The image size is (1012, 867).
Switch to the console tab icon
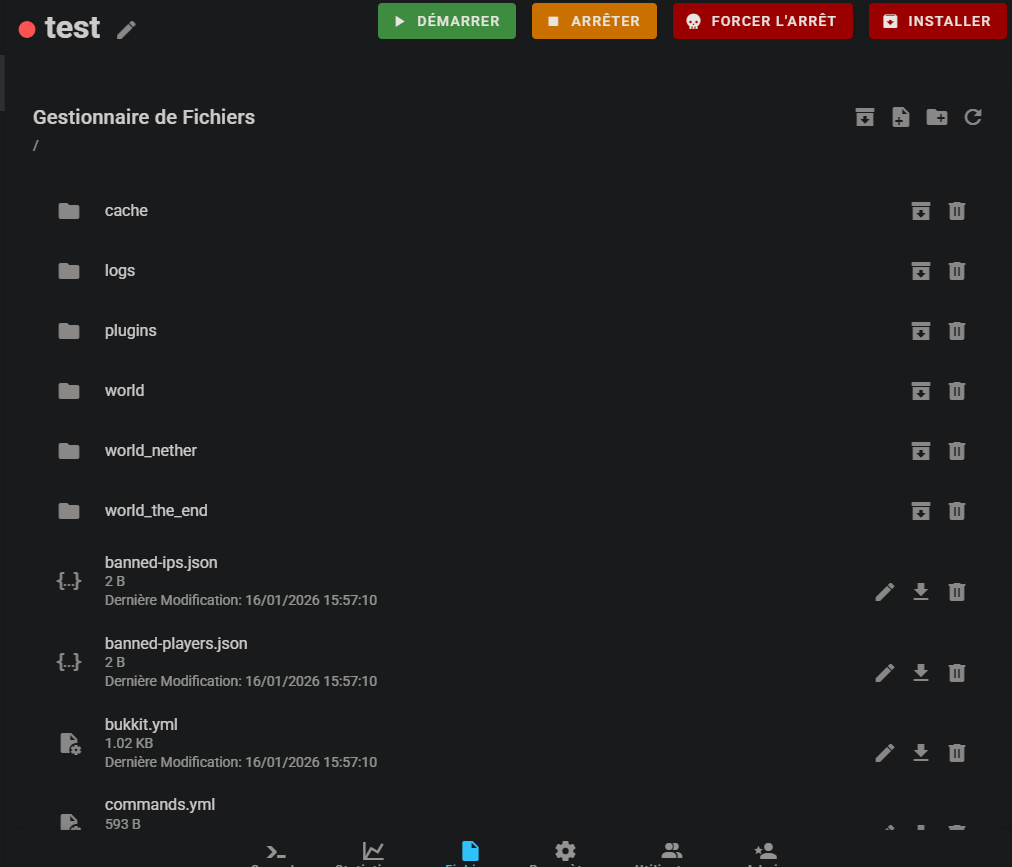(277, 852)
